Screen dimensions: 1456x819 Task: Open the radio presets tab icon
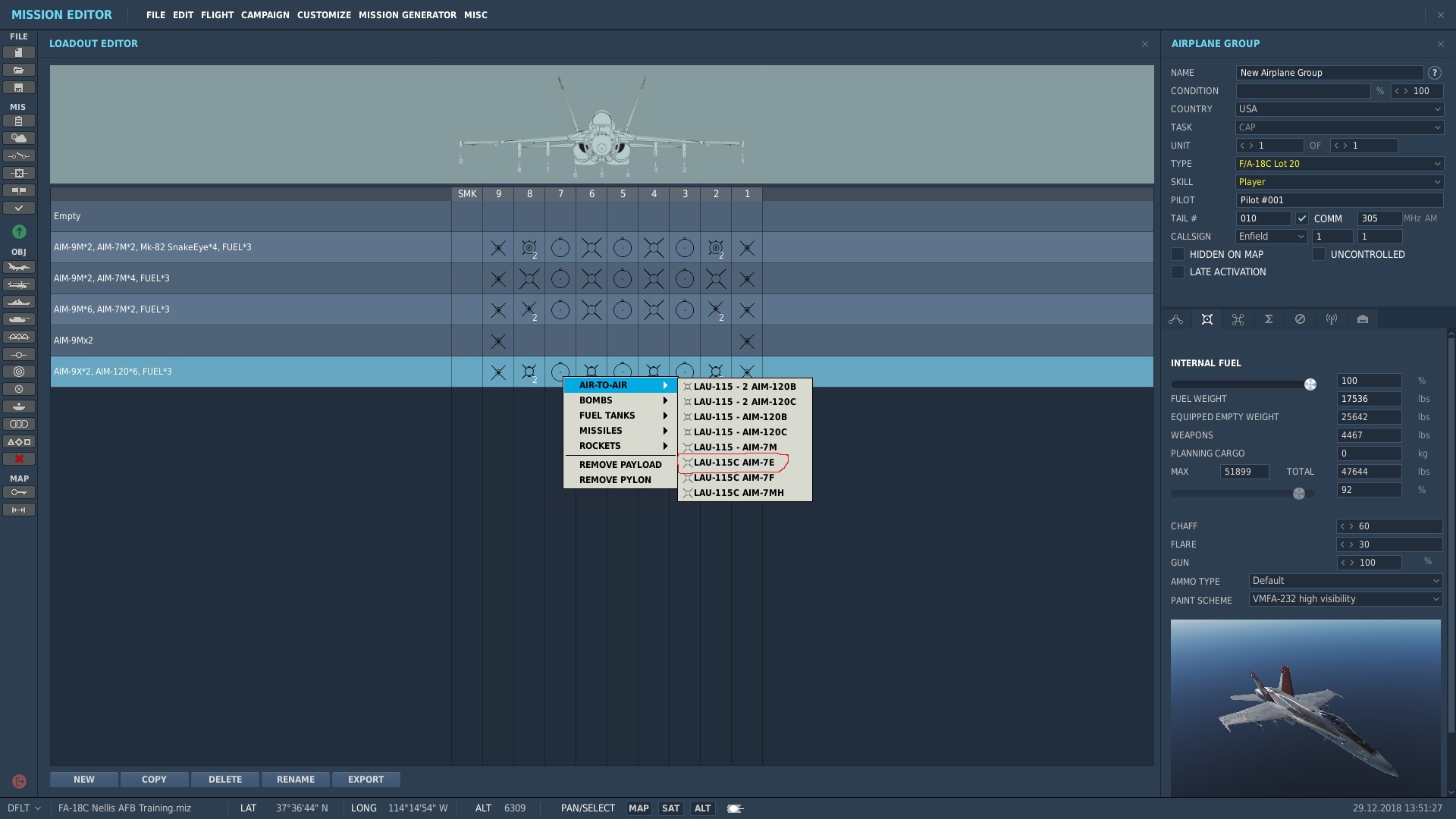coord(1331,319)
